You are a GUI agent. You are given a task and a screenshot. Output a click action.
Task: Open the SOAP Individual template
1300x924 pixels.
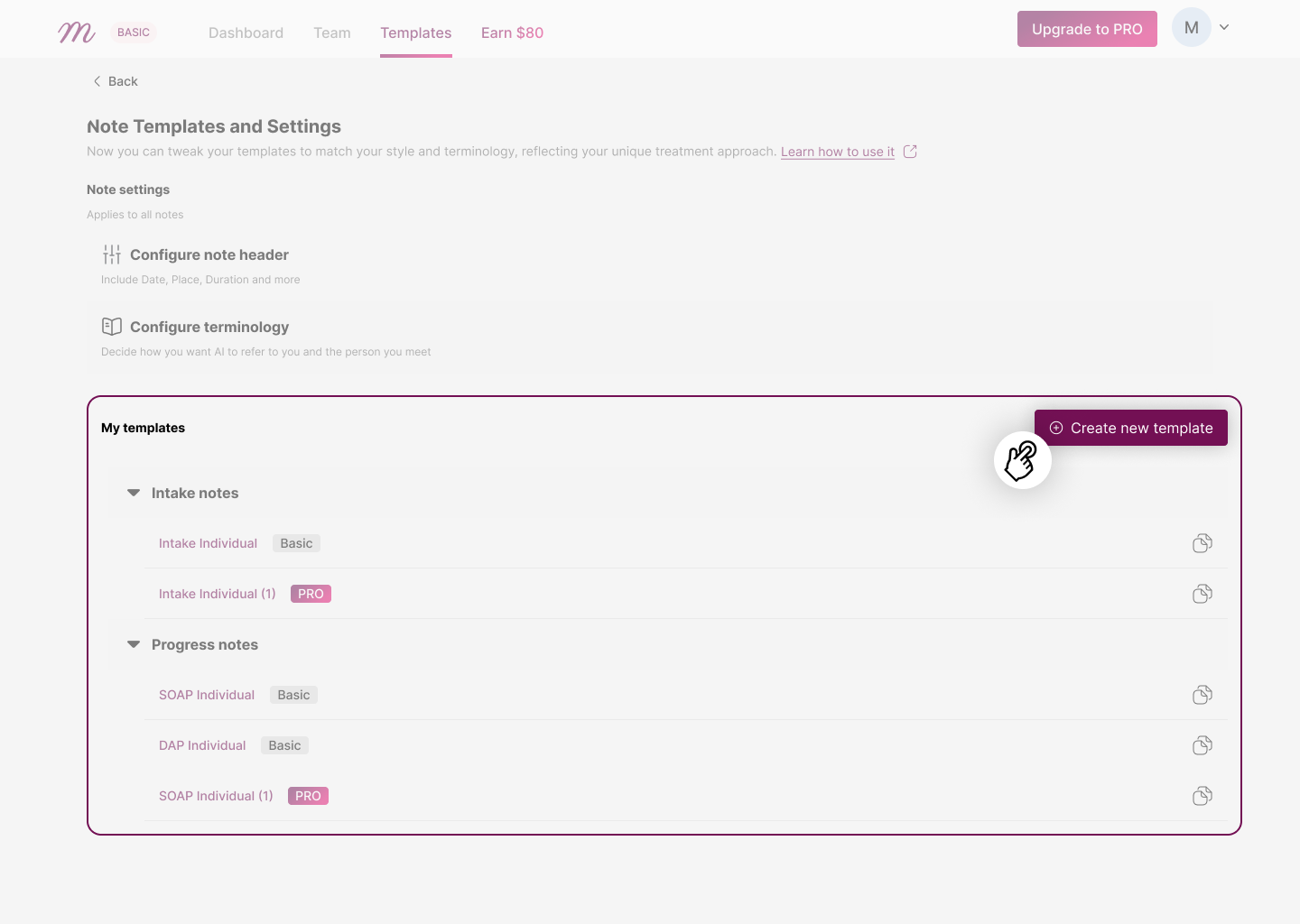coord(207,695)
